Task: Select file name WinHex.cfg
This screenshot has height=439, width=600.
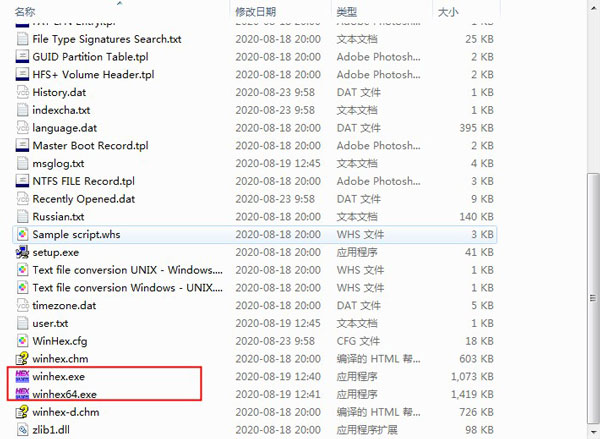Action: [60, 341]
